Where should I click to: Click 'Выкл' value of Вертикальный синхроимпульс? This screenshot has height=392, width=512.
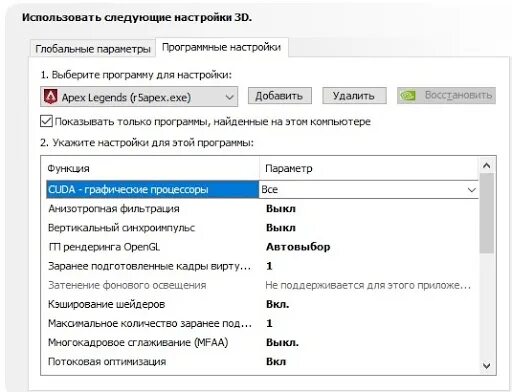click(x=281, y=228)
